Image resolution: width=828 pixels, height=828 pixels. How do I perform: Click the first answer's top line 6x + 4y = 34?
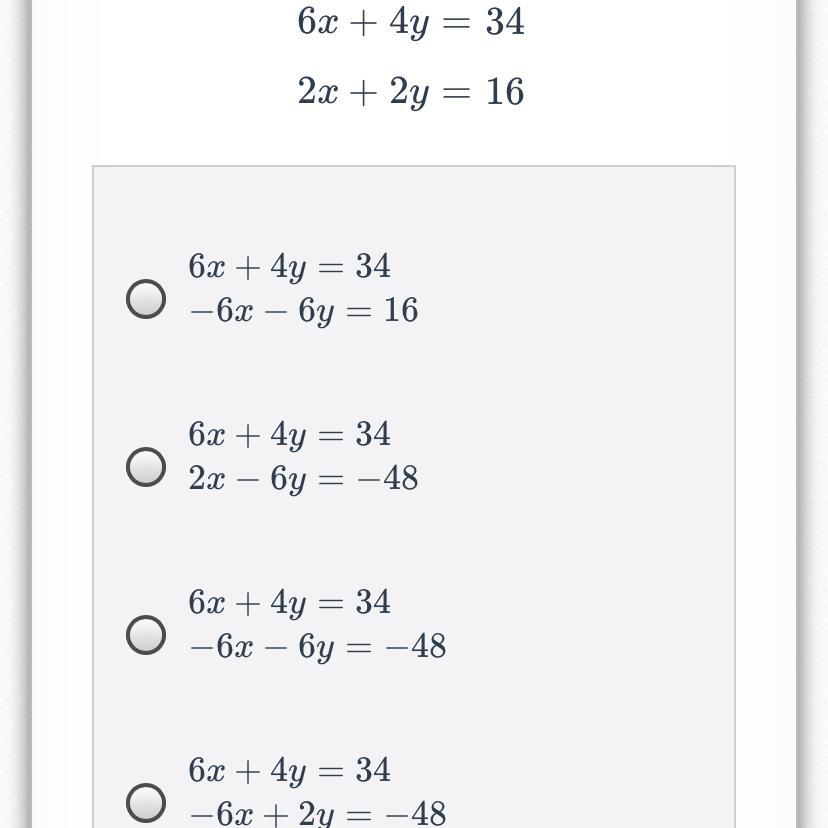[x=289, y=266]
